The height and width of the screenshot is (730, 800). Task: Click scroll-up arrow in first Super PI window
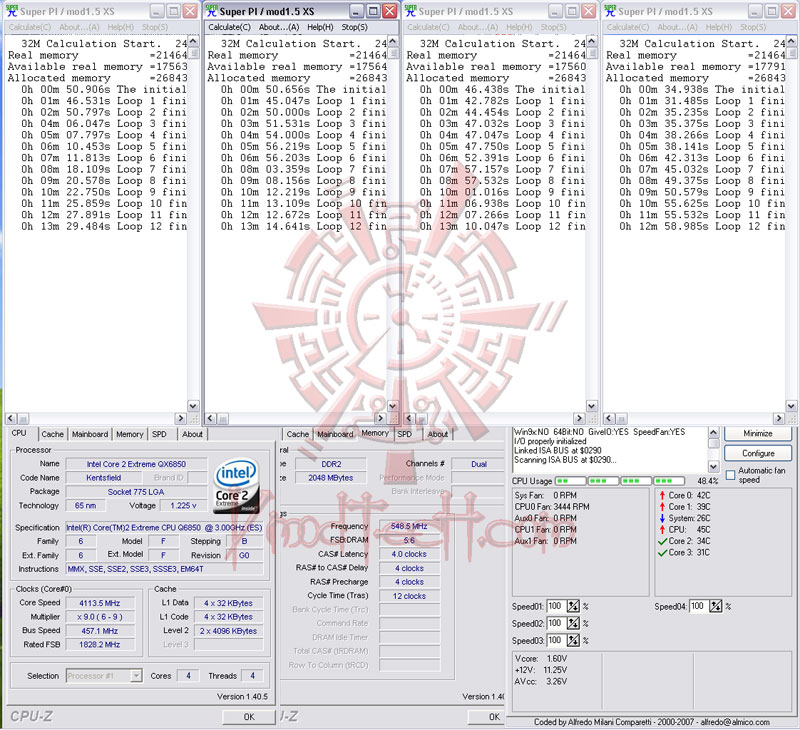[193, 41]
